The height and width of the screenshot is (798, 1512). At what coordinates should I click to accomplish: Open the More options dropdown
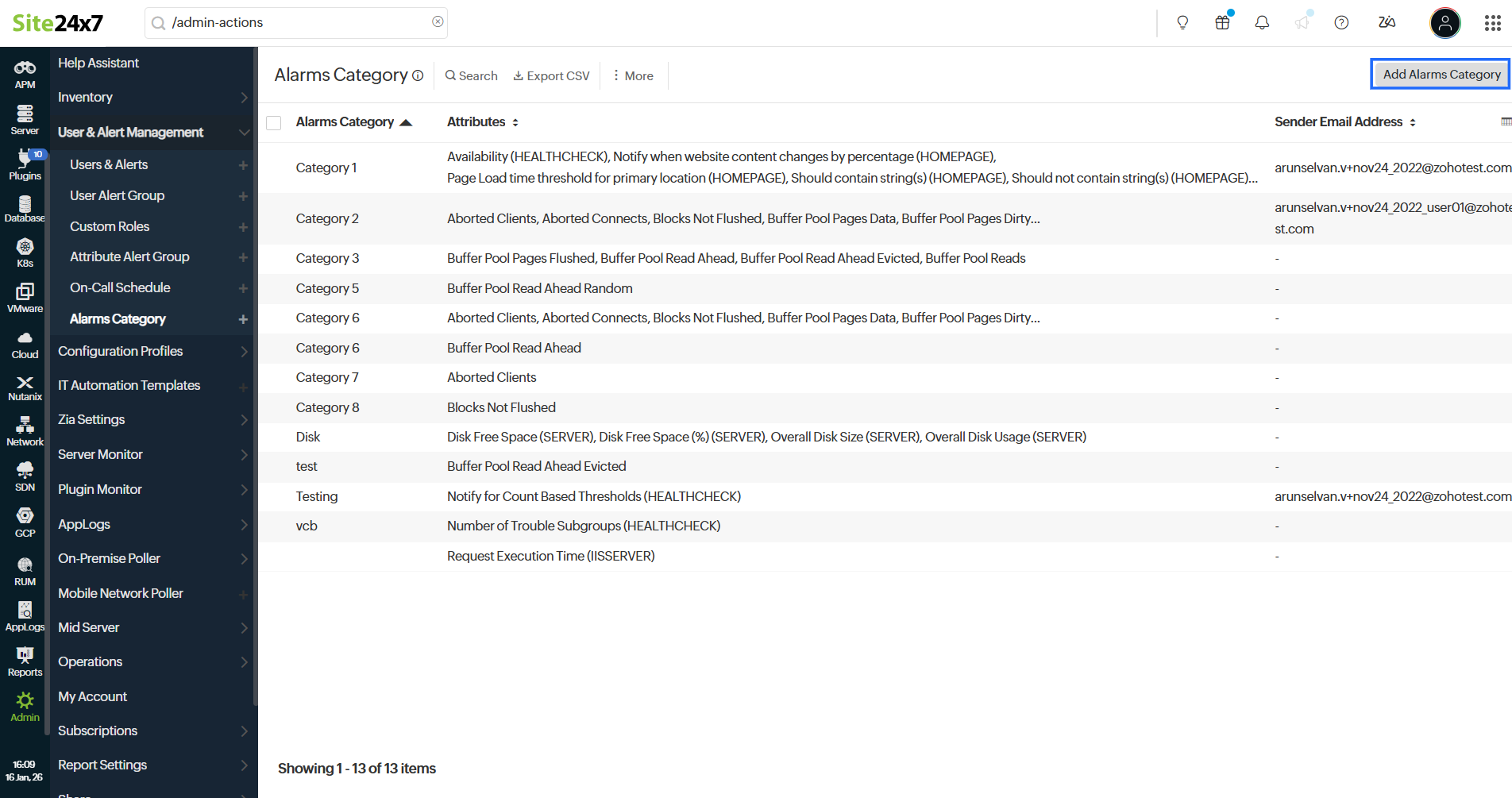click(633, 75)
